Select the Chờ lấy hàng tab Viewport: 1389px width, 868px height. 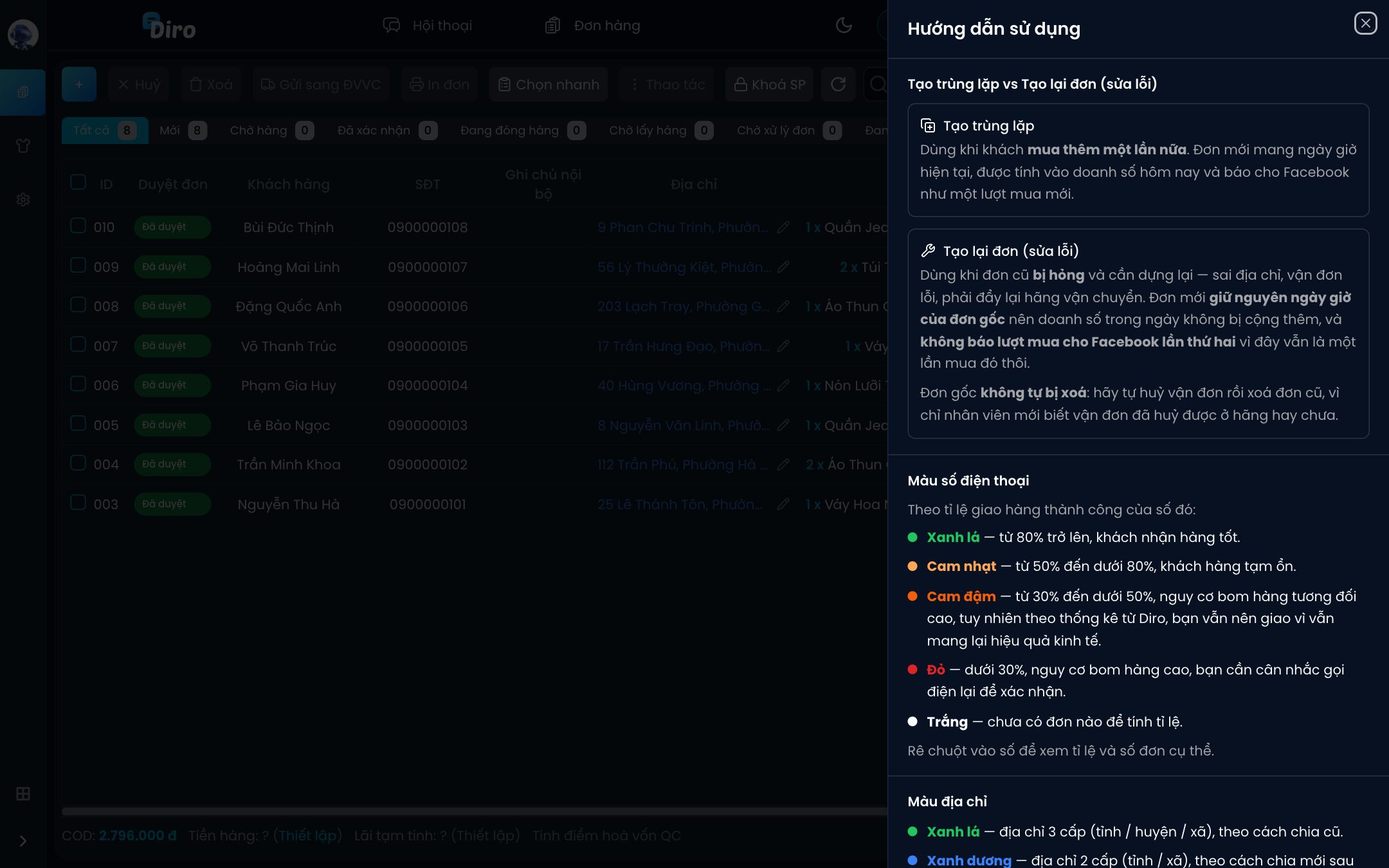660,131
